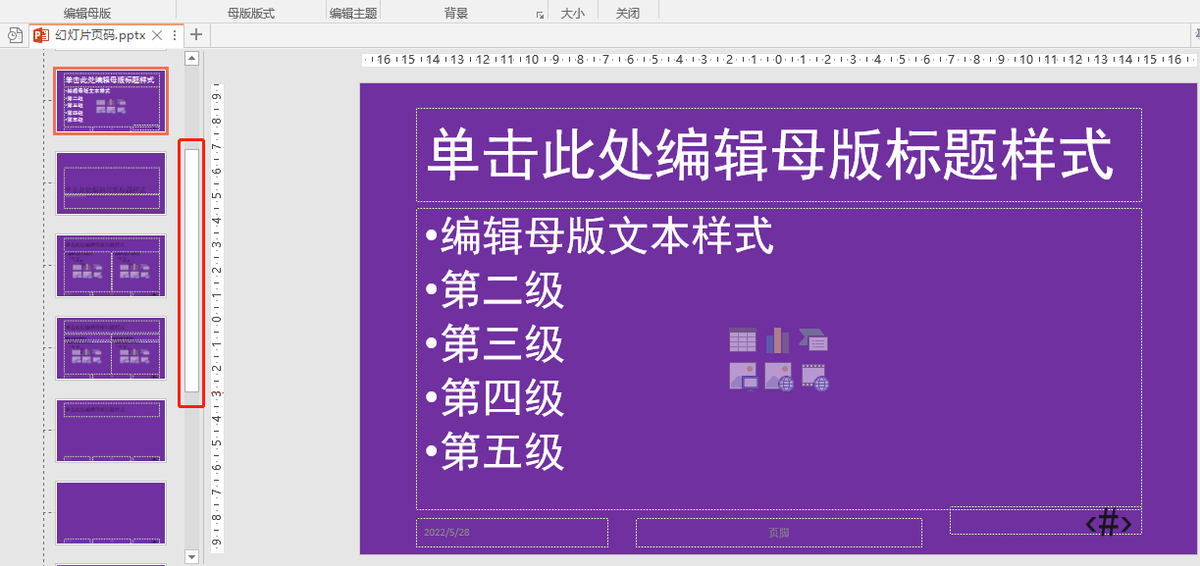Open the 背景 group dialog launcher
Image resolution: width=1200 pixels, height=566 pixels.
coord(540,15)
